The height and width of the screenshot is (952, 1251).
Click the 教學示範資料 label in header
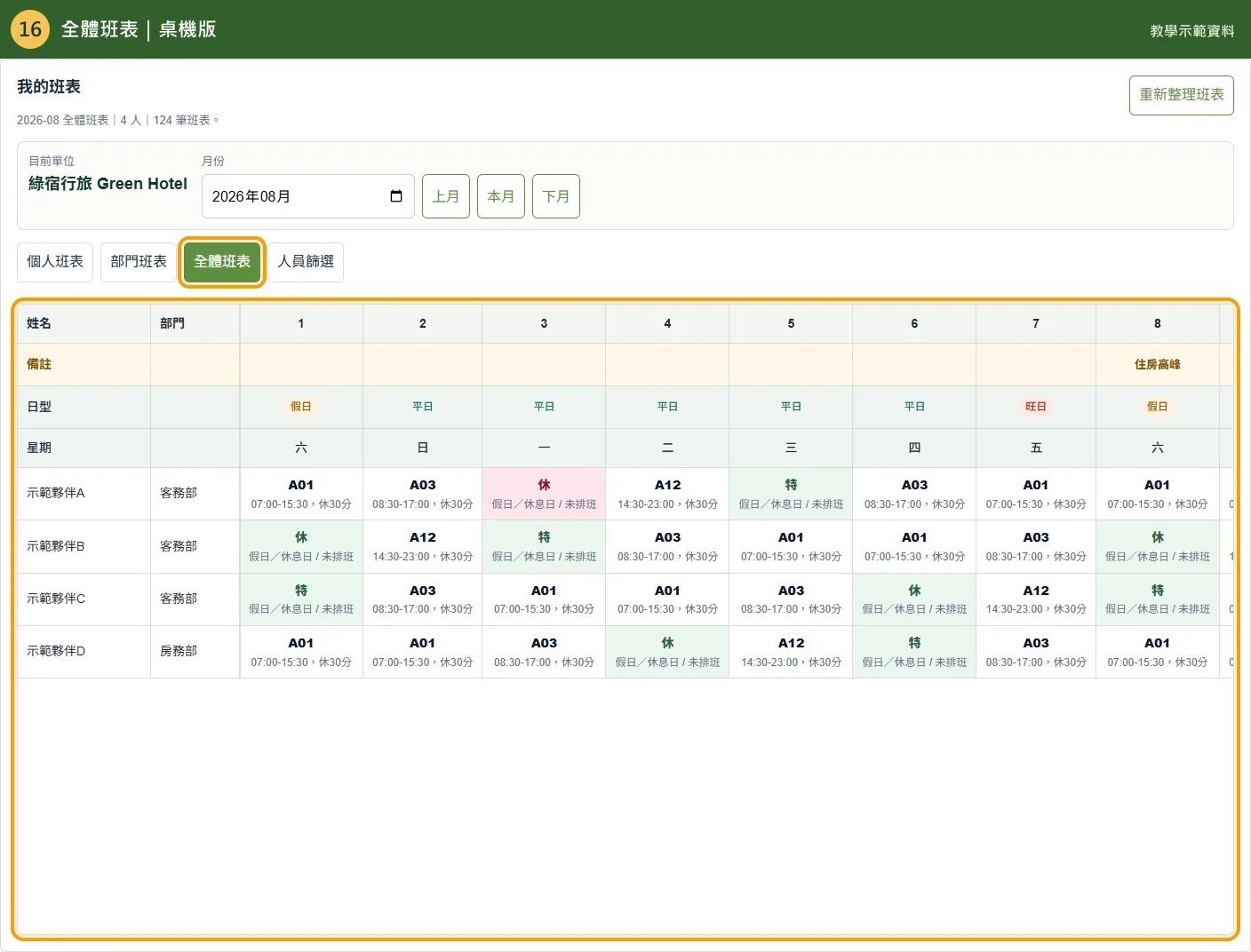pyautogui.click(x=1192, y=30)
